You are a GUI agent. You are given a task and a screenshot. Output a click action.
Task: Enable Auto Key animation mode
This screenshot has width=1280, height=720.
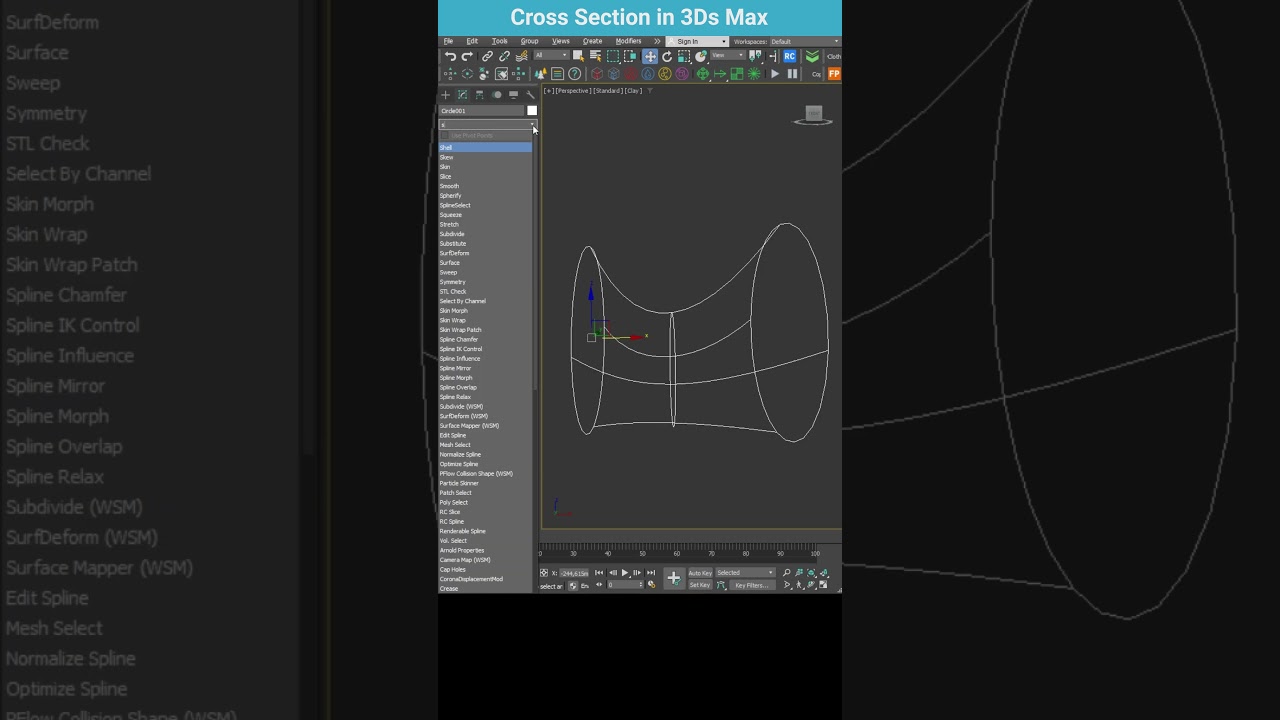click(700, 573)
